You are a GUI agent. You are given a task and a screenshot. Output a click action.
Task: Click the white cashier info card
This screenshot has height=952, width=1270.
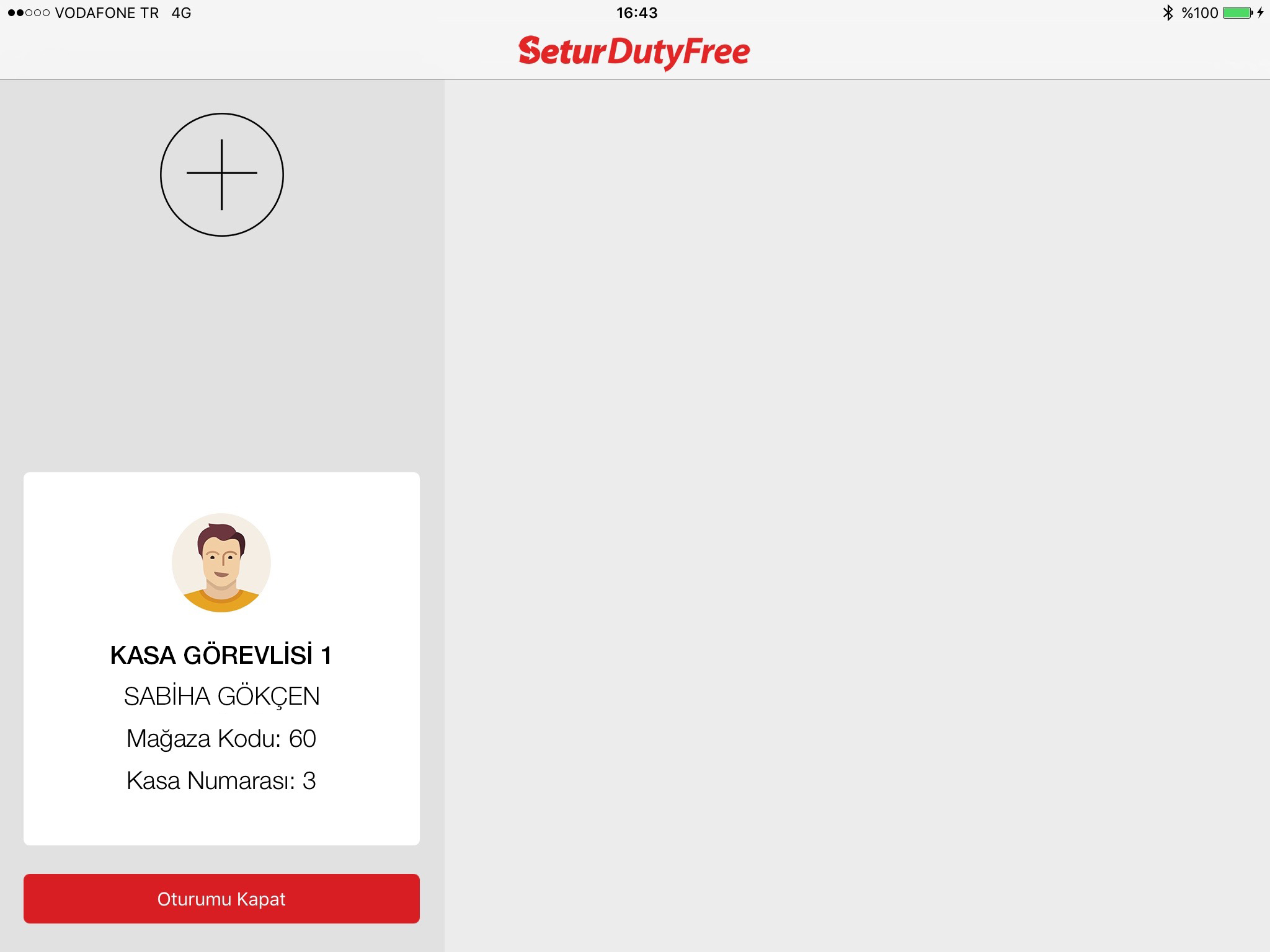pos(221,659)
